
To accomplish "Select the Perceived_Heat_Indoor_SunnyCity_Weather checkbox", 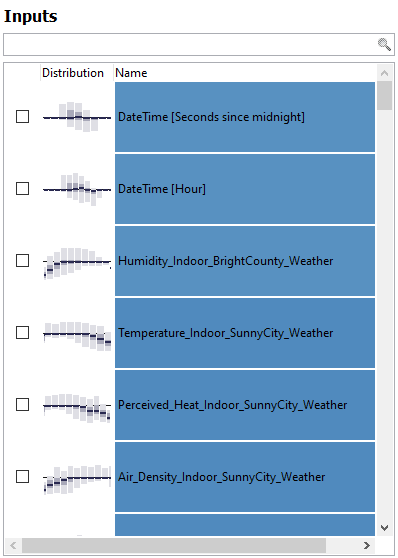I will tap(22, 404).
